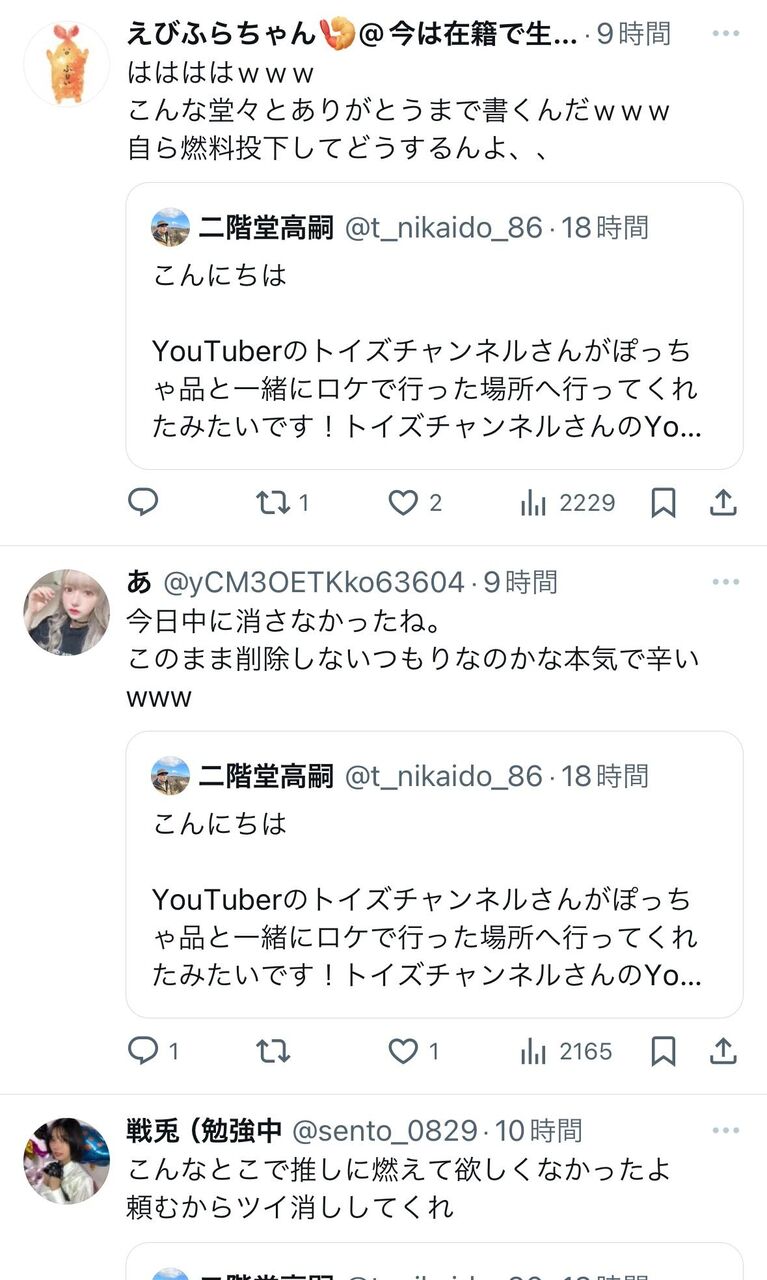The image size is (767, 1280).
Task: Like えびふらちゃん's tweet
Action: click(x=403, y=502)
